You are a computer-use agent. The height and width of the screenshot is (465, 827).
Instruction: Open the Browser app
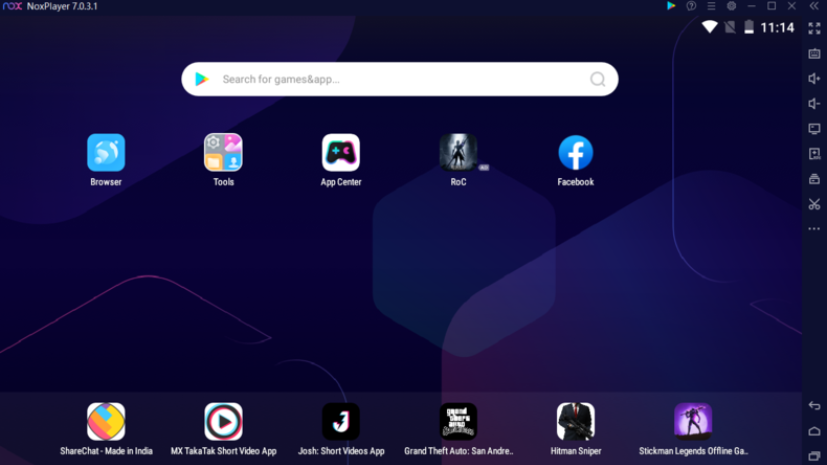[106, 153]
